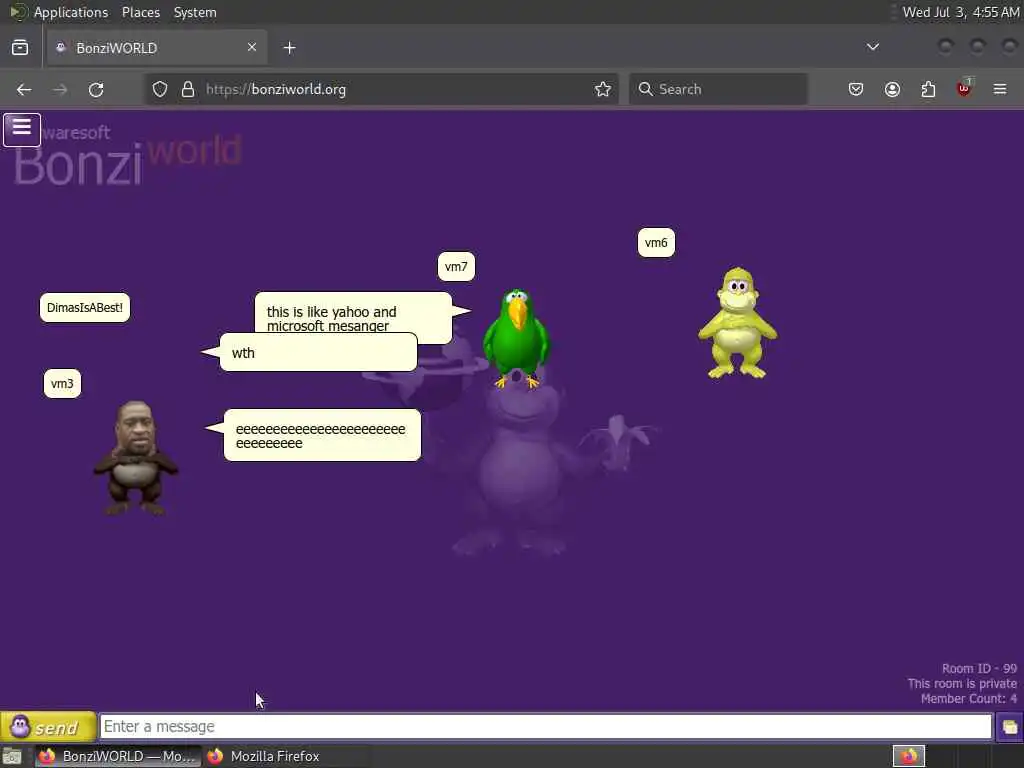Image resolution: width=1024 pixels, height=768 pixels.
Task: Click the vm7 name tag
Action: 456,266
